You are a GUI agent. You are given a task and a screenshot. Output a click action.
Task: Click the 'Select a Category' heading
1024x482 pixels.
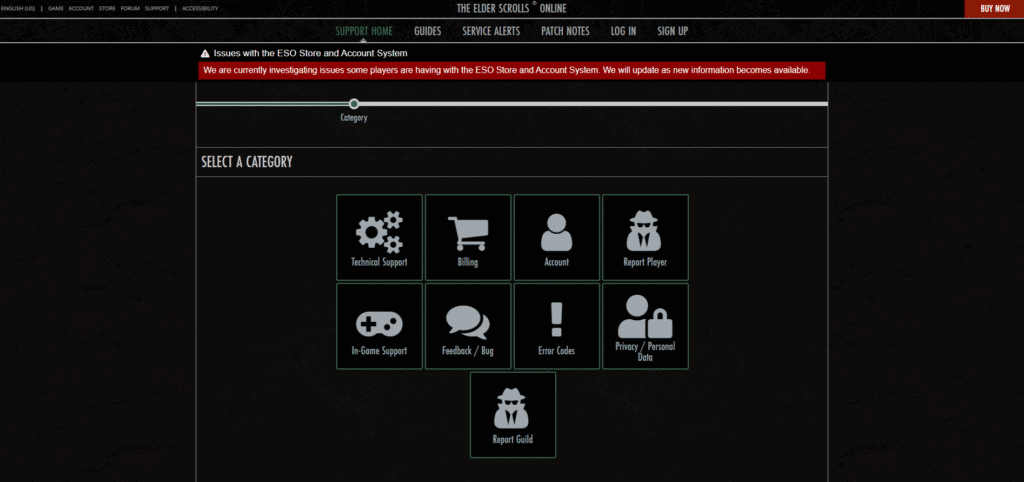coord(247,162)
